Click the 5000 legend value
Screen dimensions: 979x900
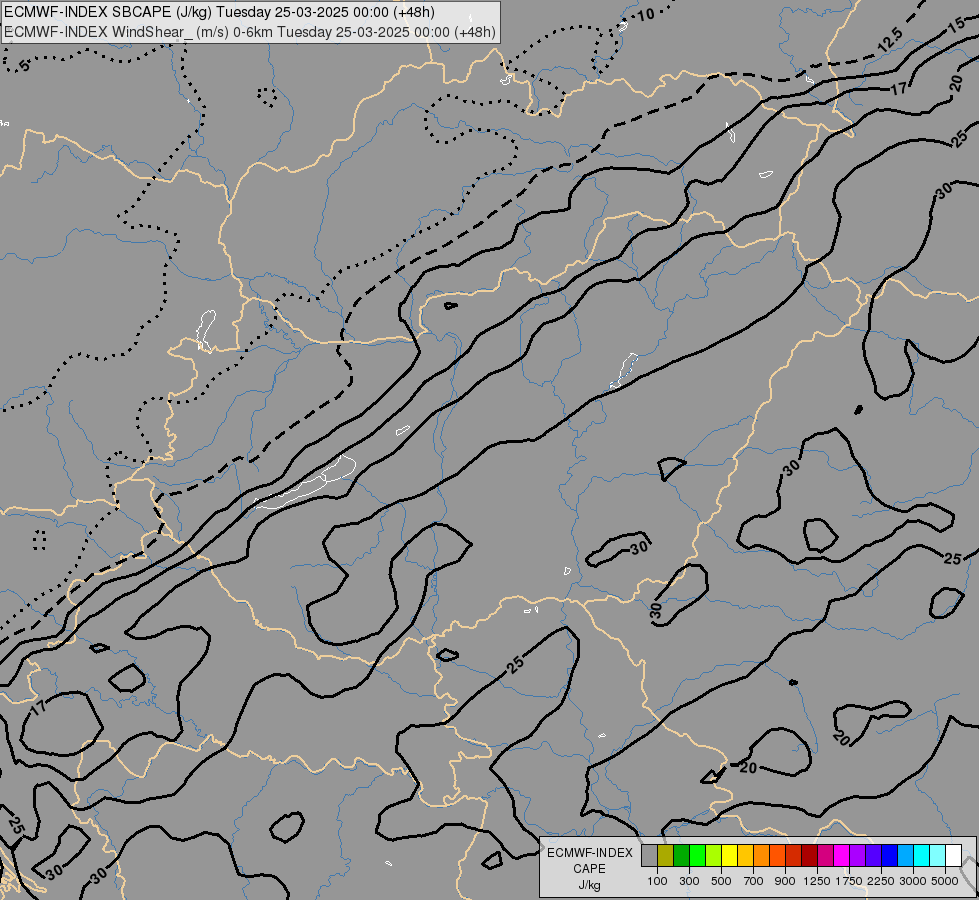pos(945,881)
